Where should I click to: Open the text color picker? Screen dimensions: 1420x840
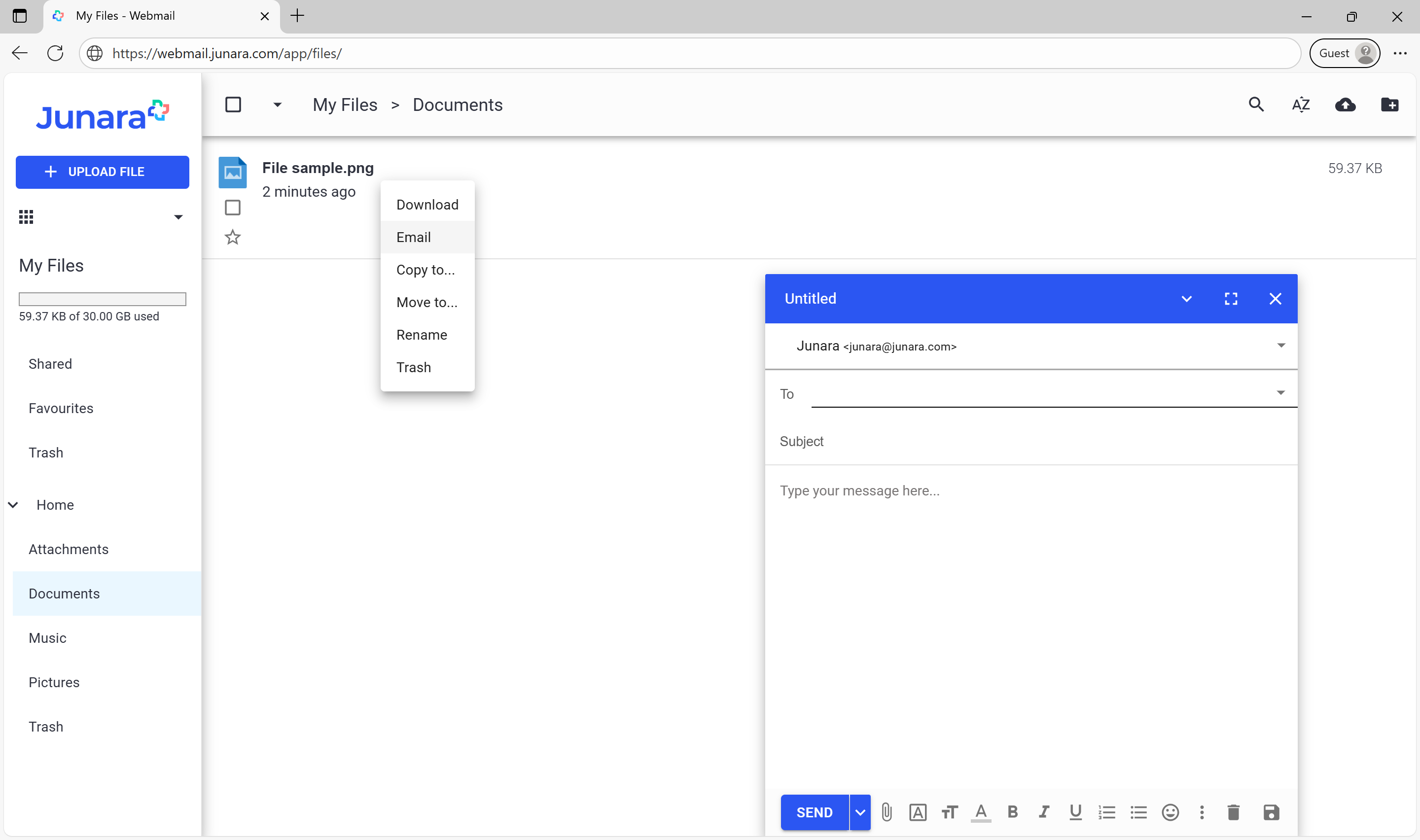tap(981, 812)
